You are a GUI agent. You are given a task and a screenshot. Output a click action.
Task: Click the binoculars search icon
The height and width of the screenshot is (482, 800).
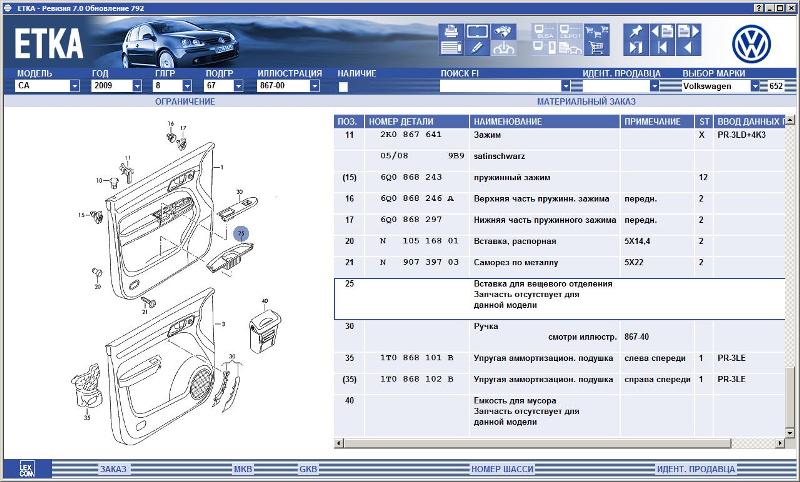pos(504,31)
